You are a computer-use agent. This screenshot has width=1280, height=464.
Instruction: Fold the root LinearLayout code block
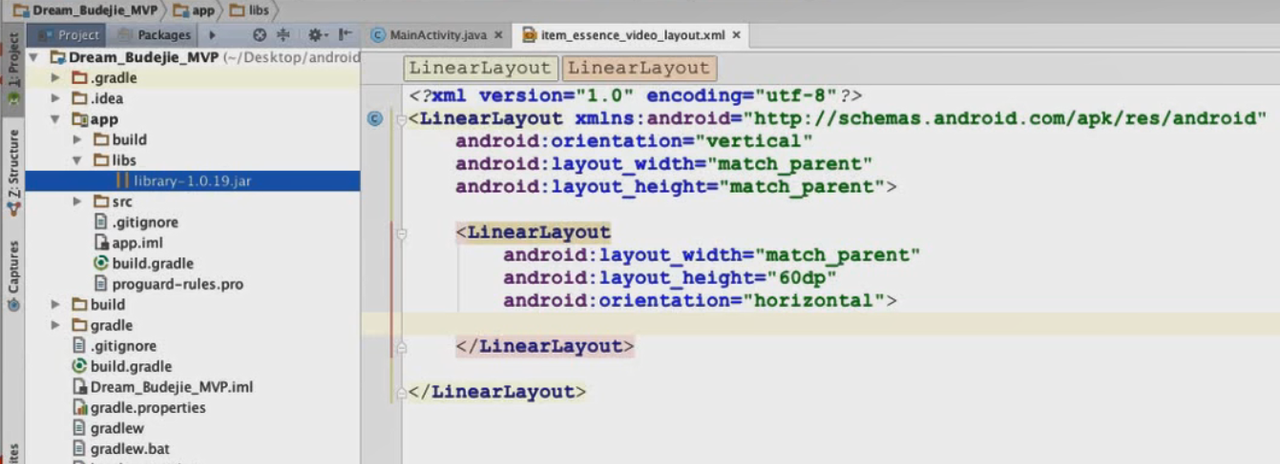[x=401, y=119]
